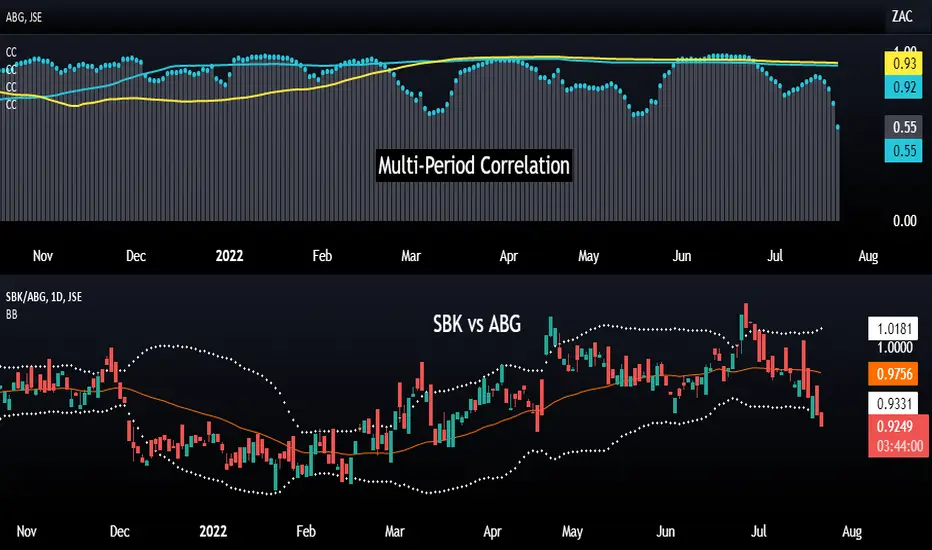This screenshot has height=550, width=932.
Task: Click Jul on the SBK/ABG pane time axis
Action: click(758, 532)
